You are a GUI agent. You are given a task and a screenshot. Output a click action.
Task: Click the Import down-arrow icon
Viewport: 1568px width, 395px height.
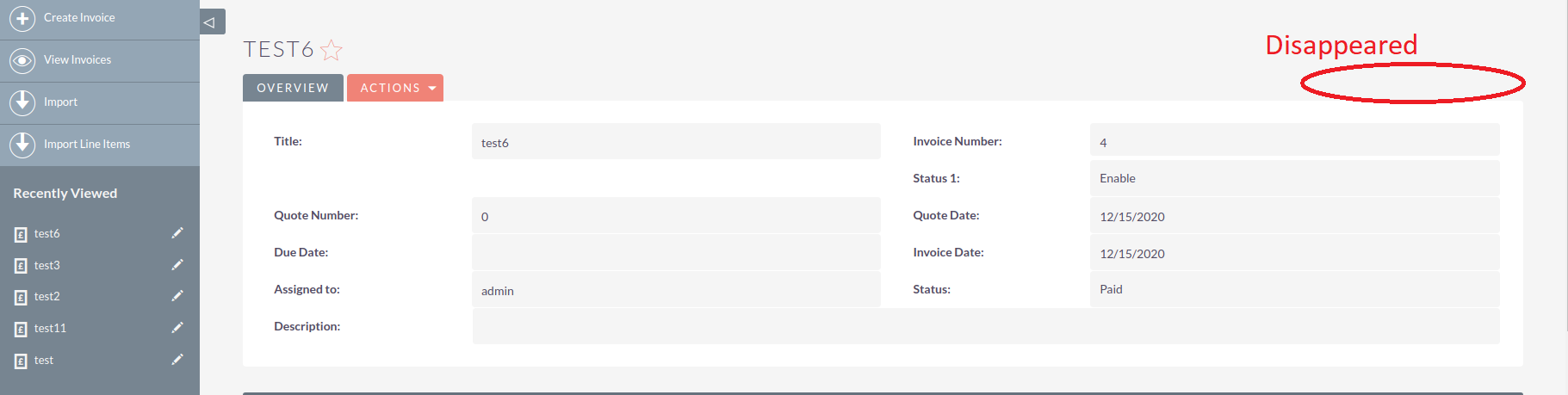tap(22, 102)
